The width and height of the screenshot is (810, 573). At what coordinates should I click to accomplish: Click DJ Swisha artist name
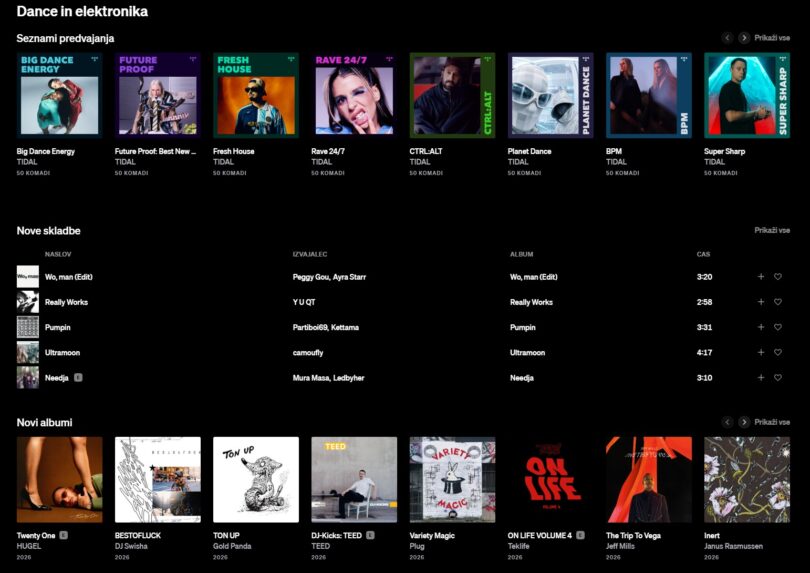[131, 546]
